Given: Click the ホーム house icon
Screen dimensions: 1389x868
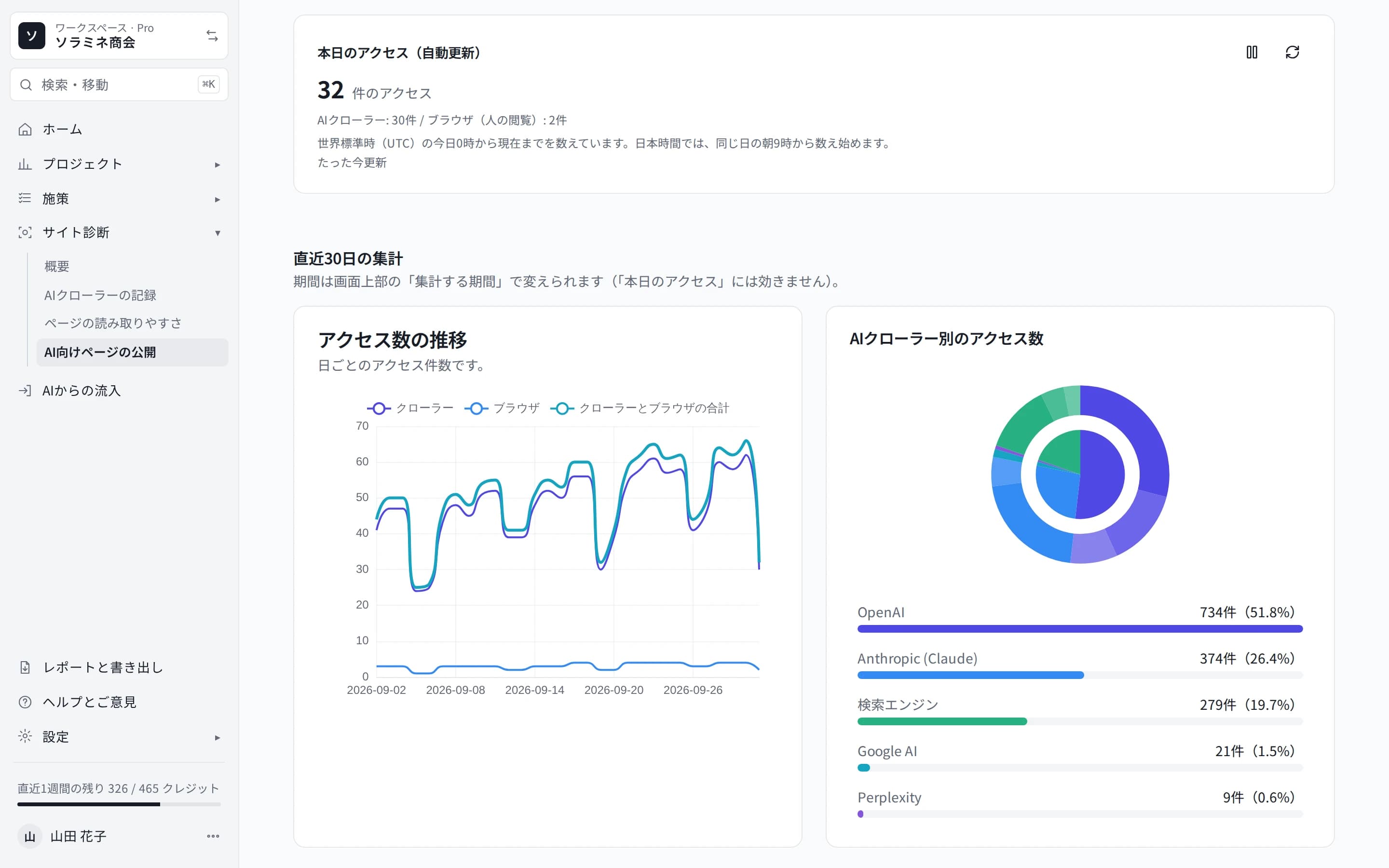Looking at the screenshot, I should [25, 129].
